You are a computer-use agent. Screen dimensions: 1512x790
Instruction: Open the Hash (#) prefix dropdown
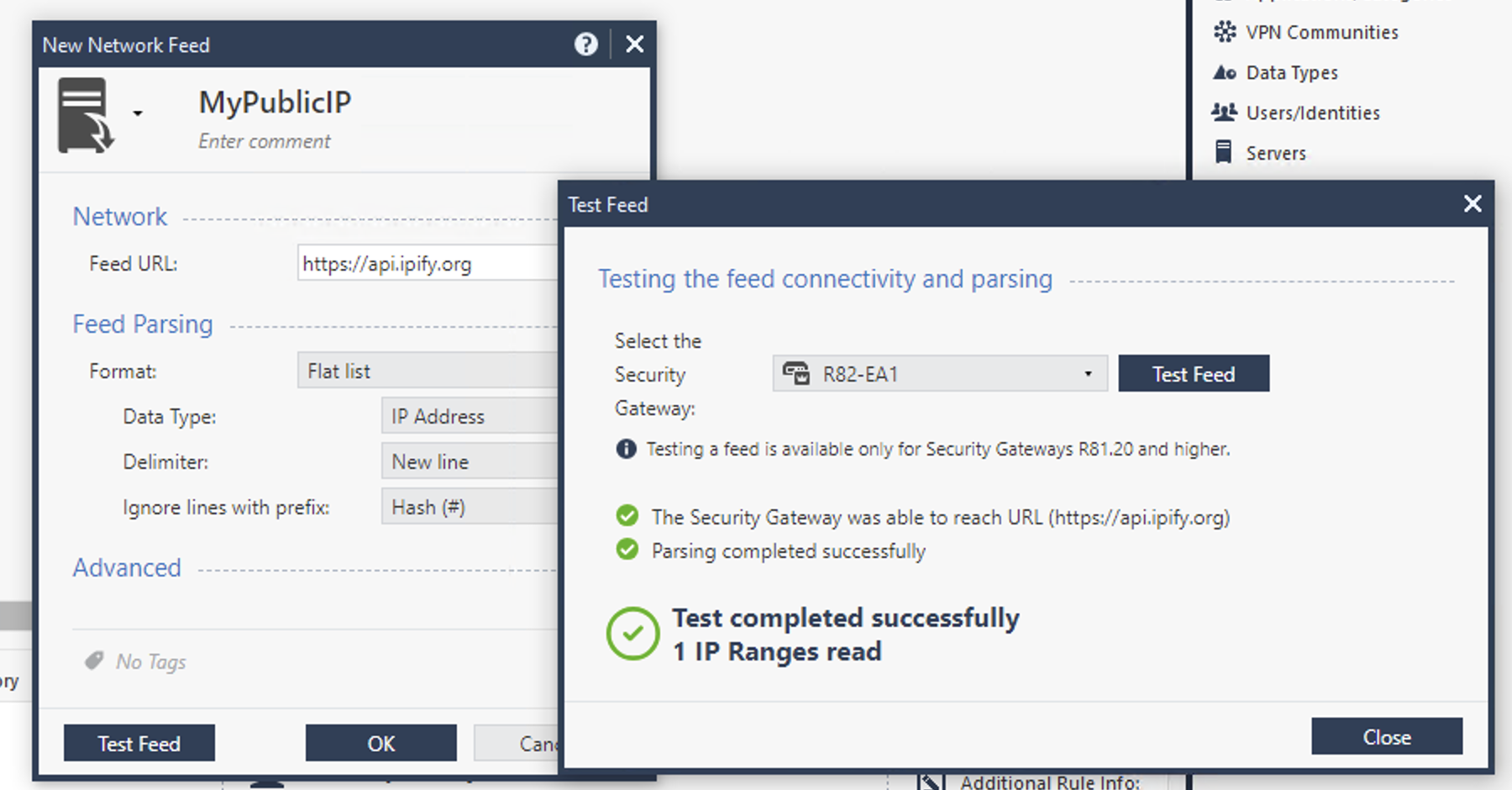click(469, 507)
